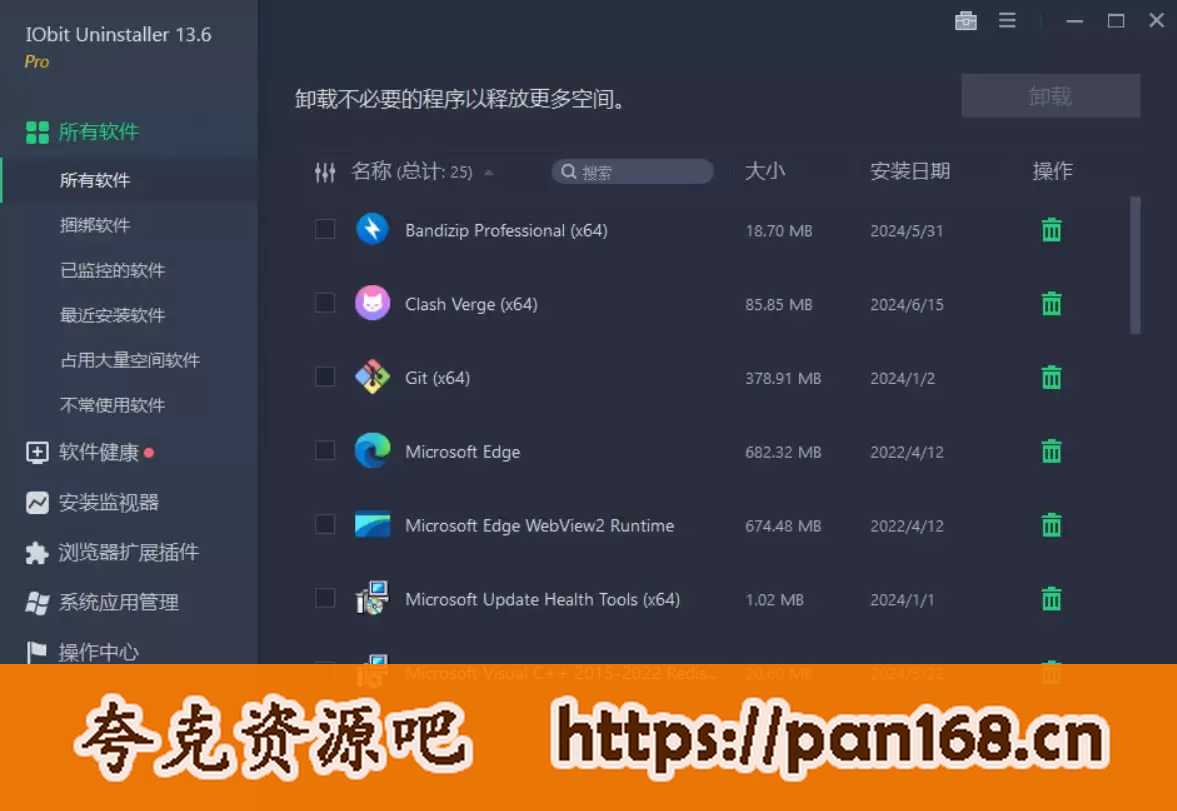
Task: Click the trash icon for Microsoft Update Health Tools
Action: [1051, 598]
